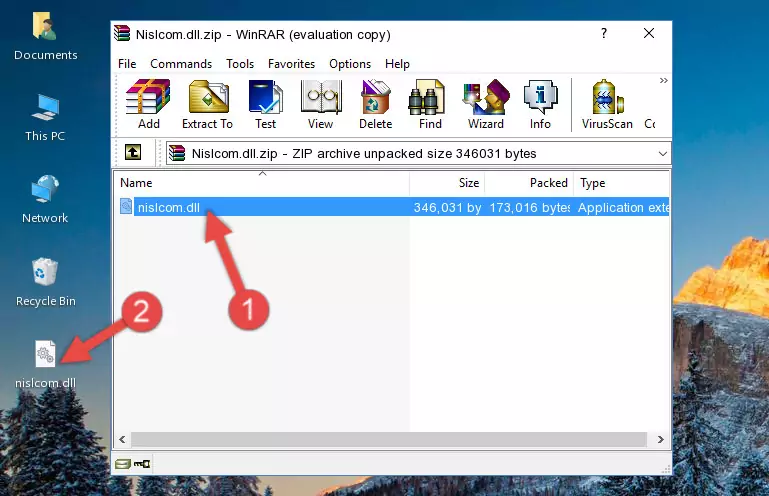769x496 pixels.
Task: Click the password key icon in status bar
Action: click(x=142, y=464)
